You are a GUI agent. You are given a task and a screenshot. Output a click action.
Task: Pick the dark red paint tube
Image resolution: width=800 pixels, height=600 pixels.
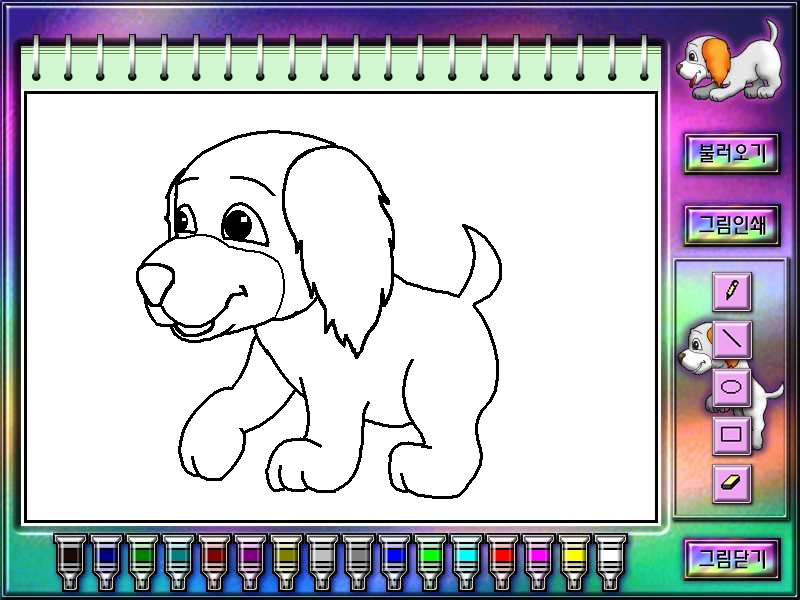pos(214,562)
